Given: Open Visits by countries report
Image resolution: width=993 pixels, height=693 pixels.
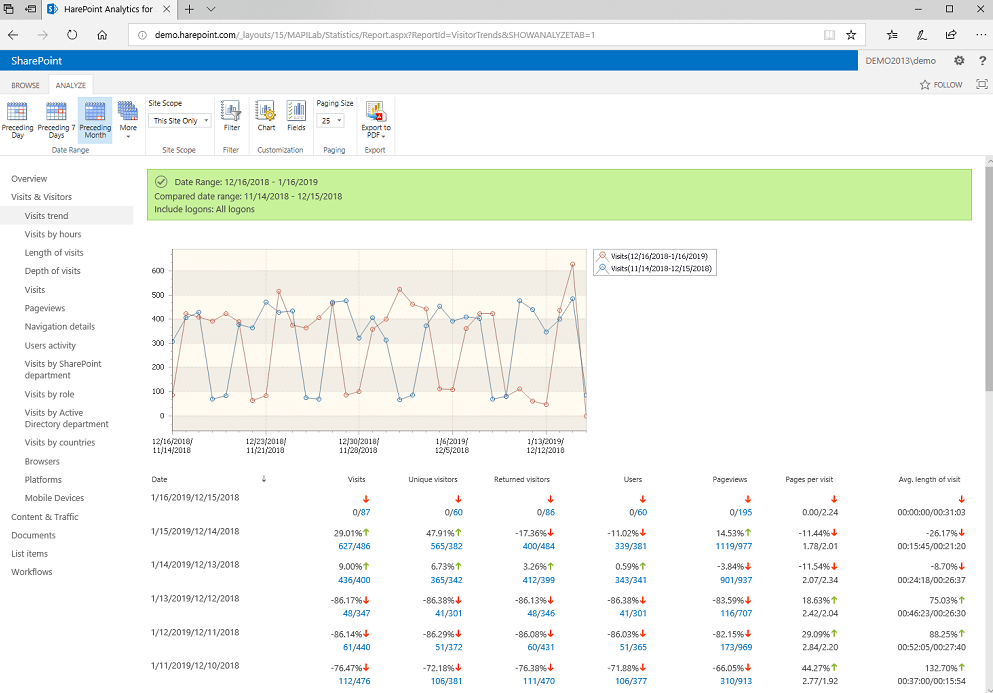Looking at the screenshot, I should coord(60,443).
